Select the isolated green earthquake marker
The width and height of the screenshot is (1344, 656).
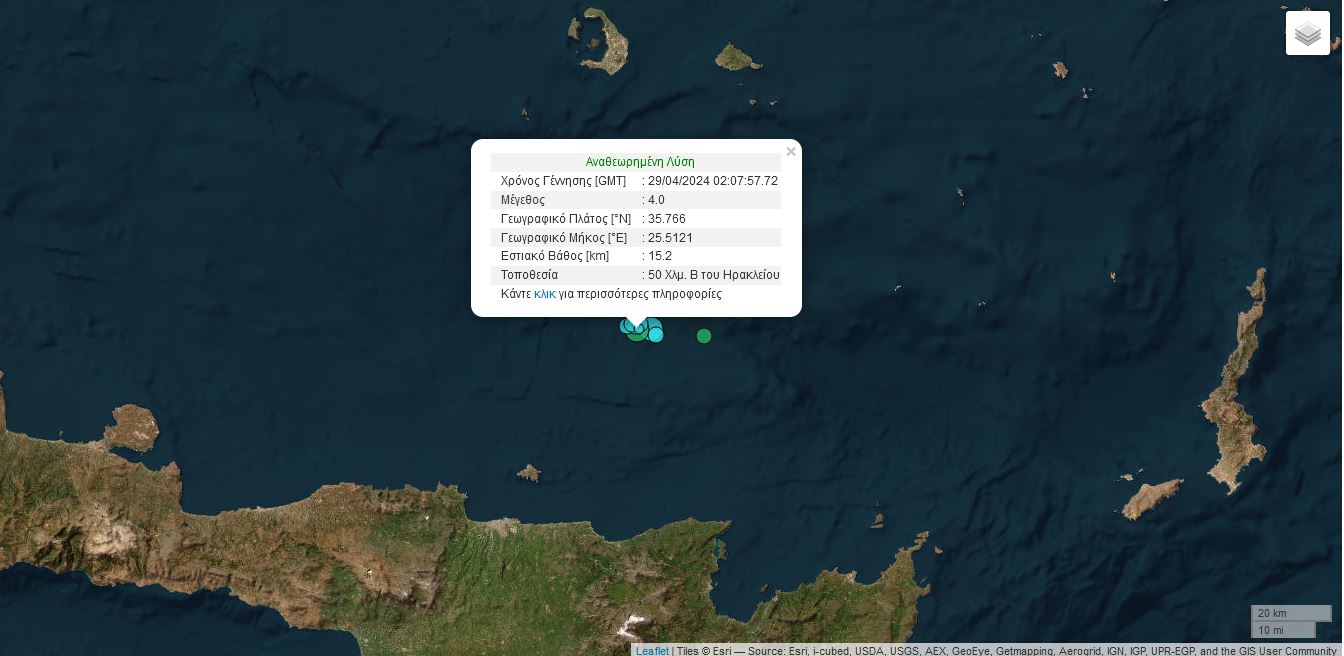(x=704, y=336)
